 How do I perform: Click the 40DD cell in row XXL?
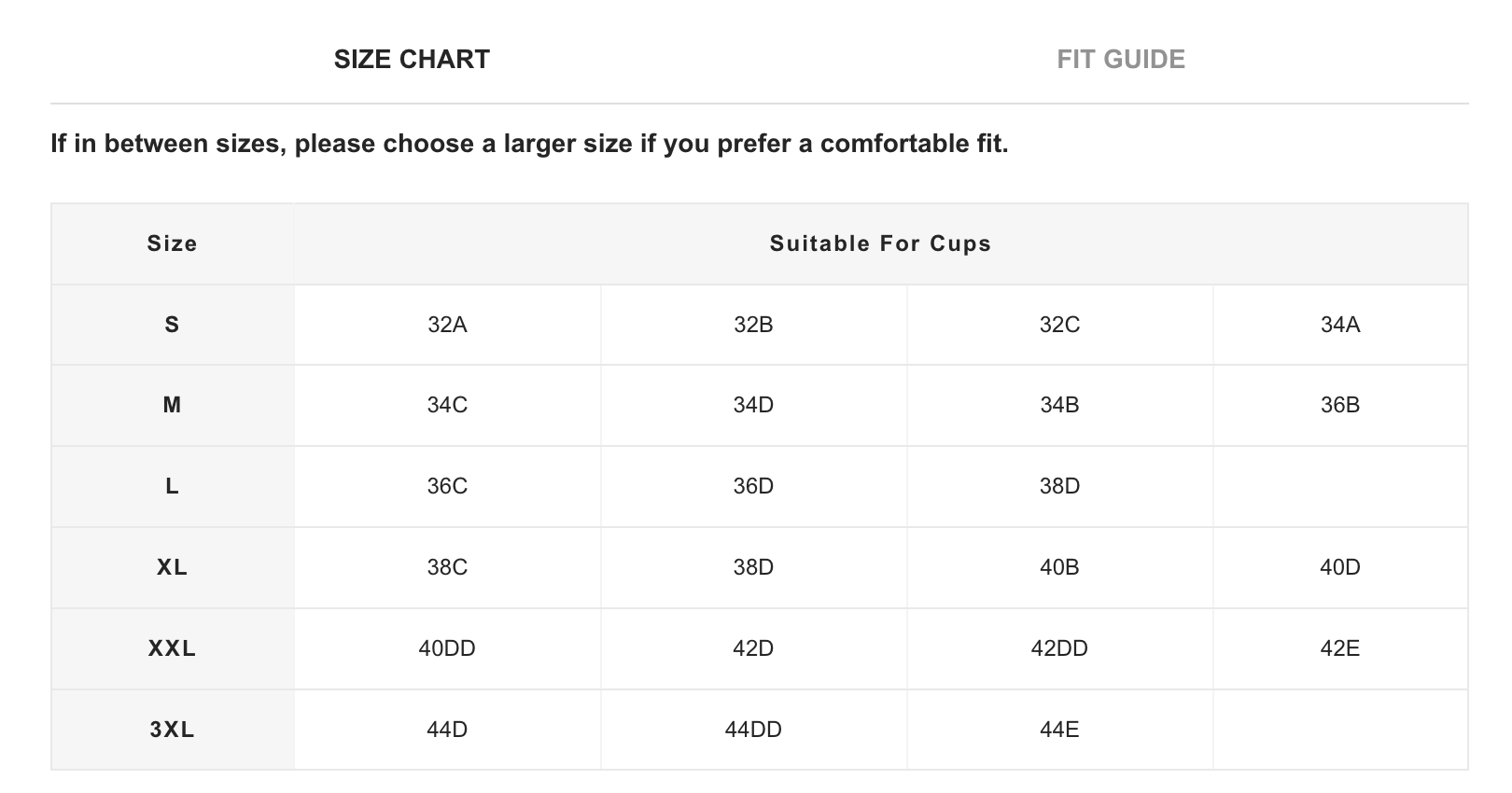[x=447, y=648]
